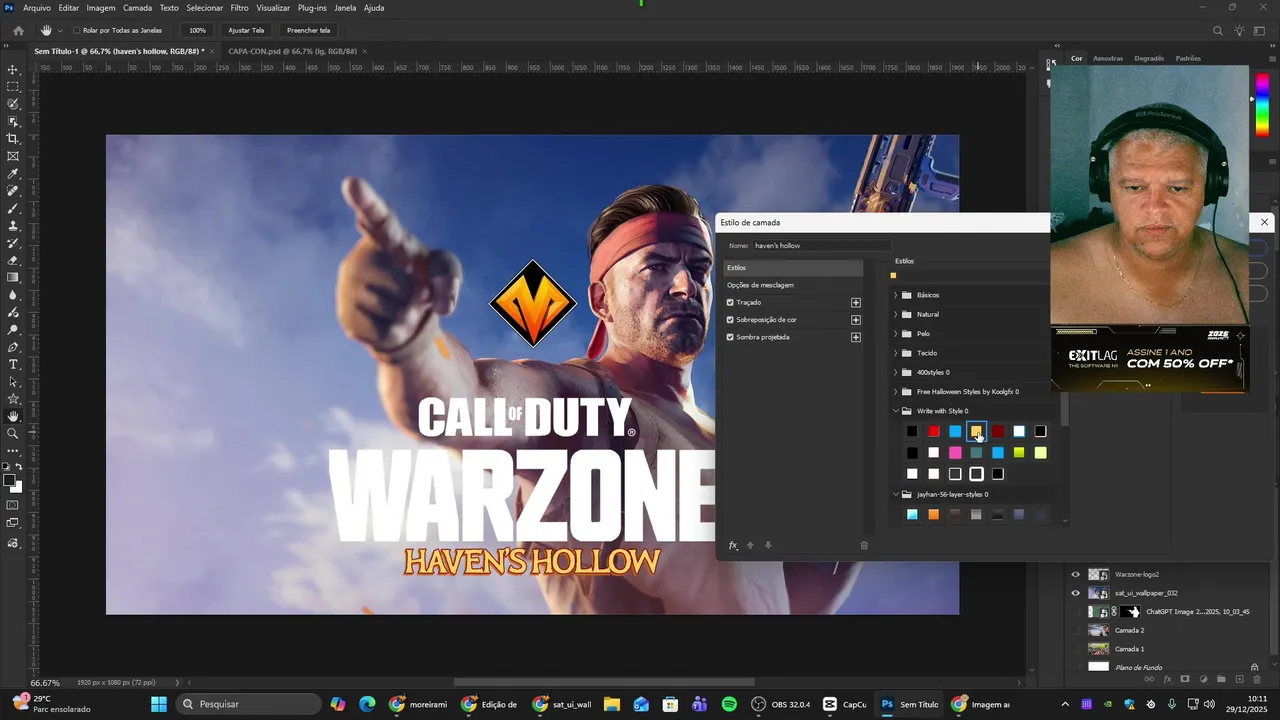
Task: Uncheck the Sombra projetada checkbox
Action: [731, 337]
